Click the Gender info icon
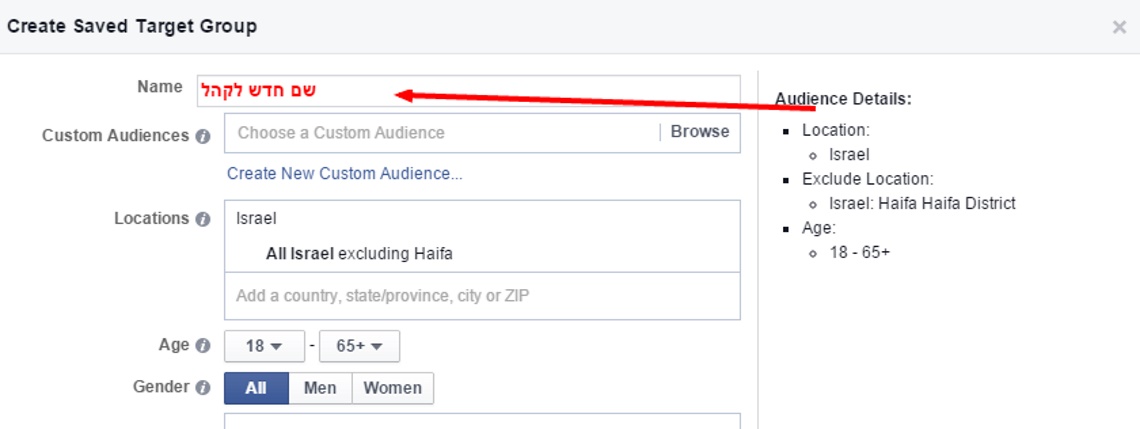The image size is (1140, 429). coord(203,388)
